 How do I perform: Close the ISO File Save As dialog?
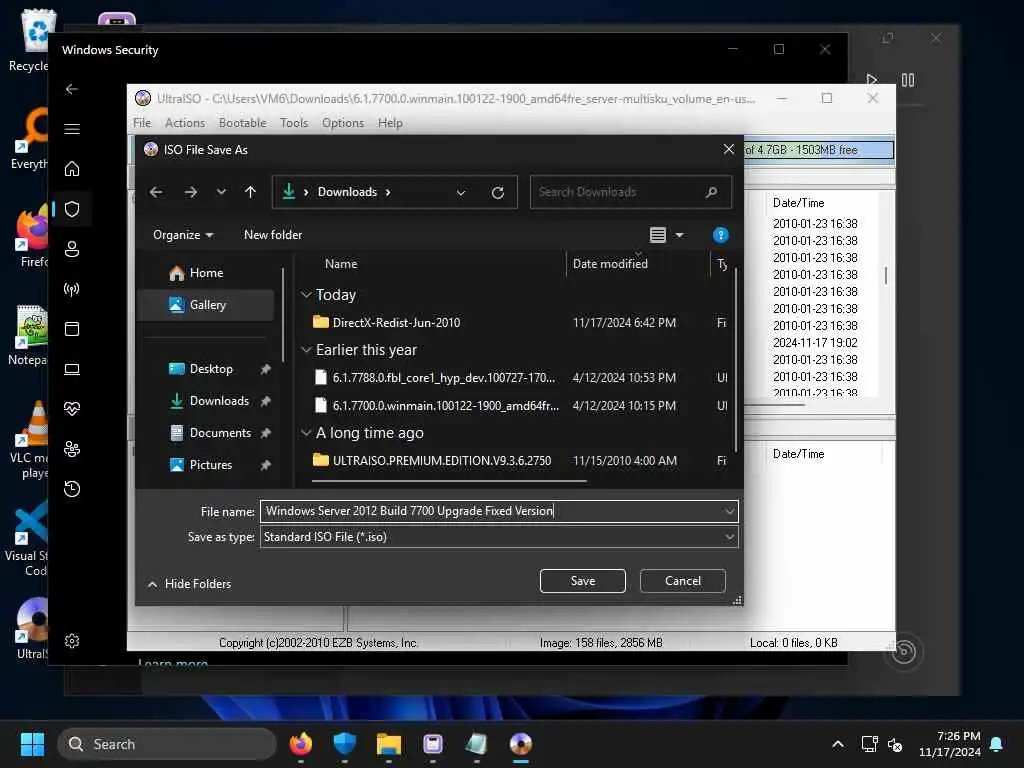coord(729,150)
